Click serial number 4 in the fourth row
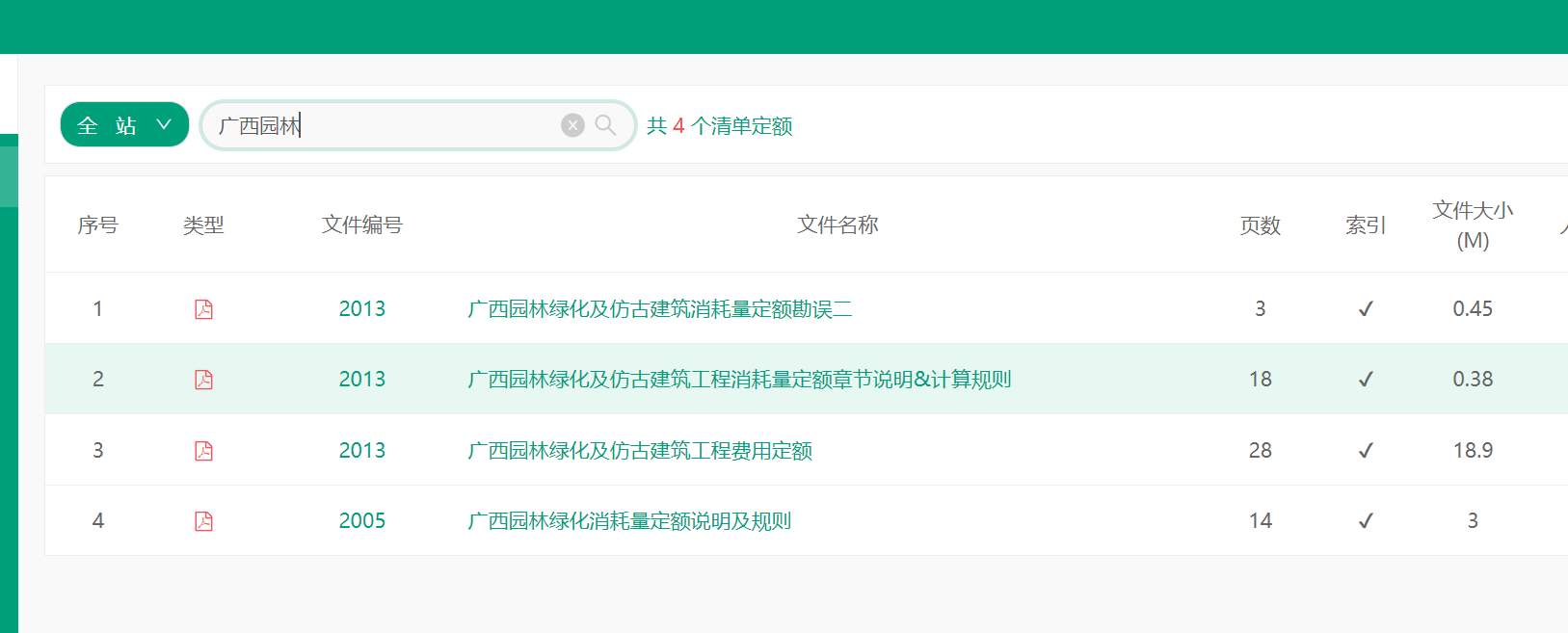Image resolution: width=1568 pixels, height=633 pixels. coord(97,521)
